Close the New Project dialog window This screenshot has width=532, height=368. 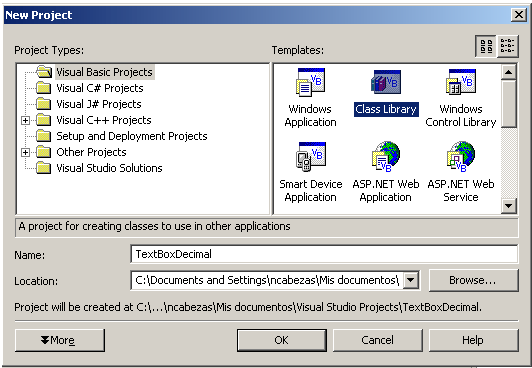coord(519,15)
